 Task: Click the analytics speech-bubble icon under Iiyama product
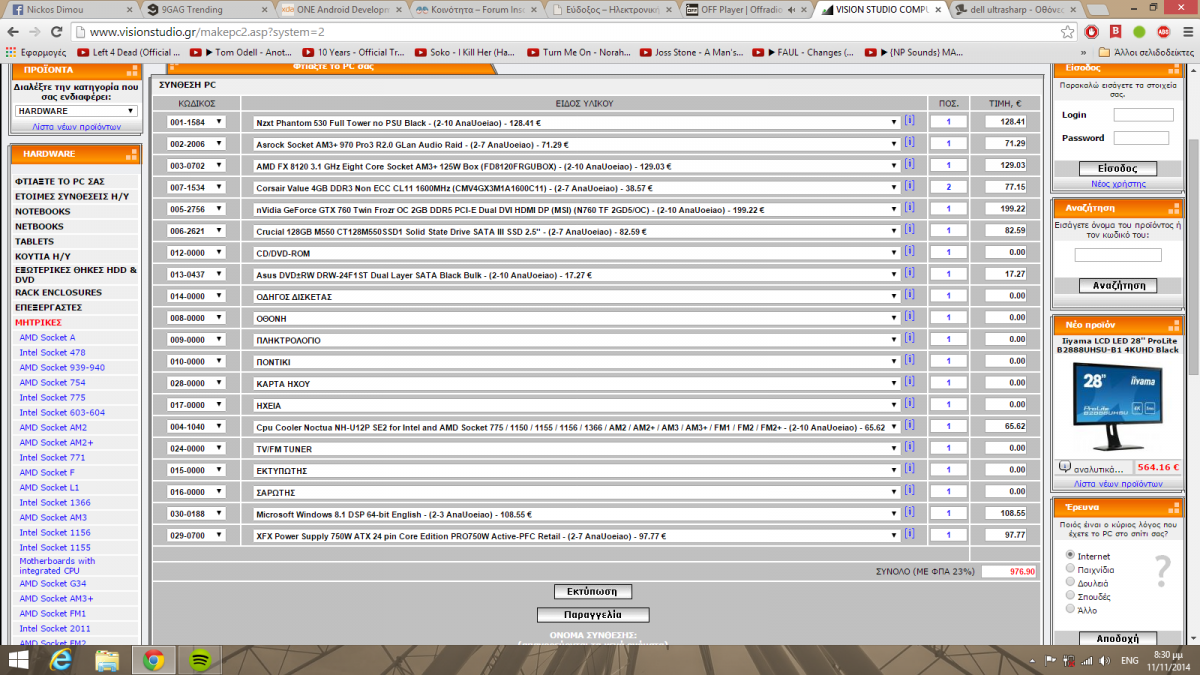(x=1064, y=467)
